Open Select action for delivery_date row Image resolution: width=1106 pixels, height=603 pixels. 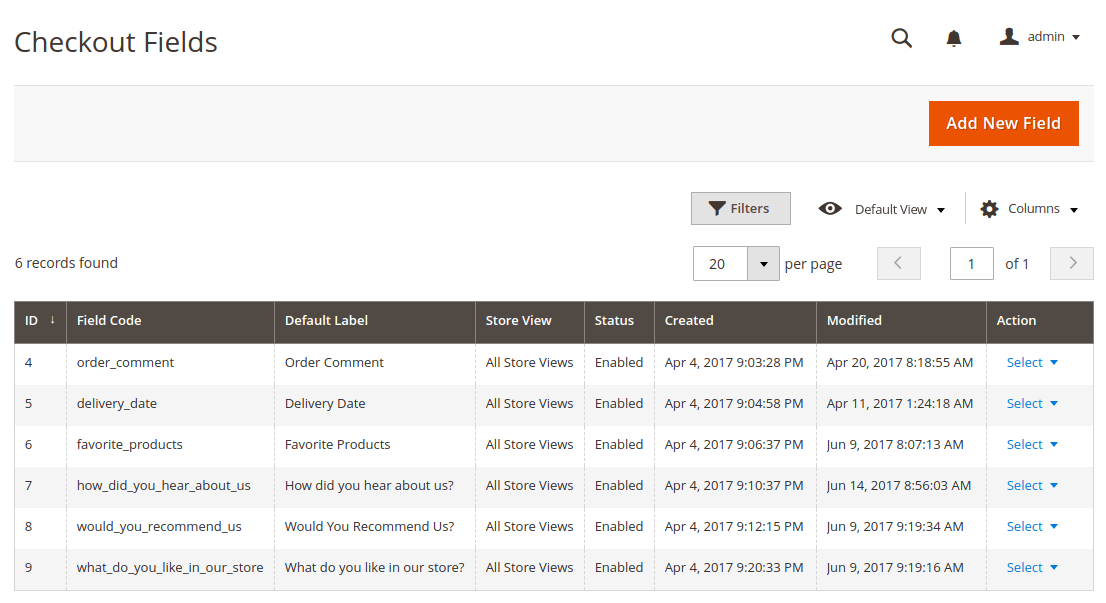point(1032,403)
